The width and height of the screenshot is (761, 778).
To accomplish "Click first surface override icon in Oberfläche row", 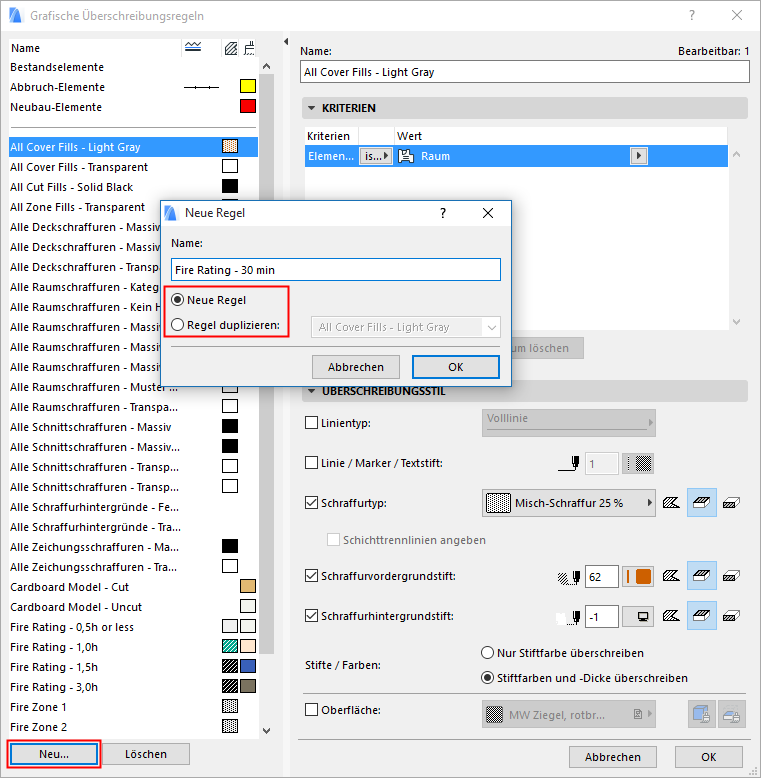I will pyautogui.click(x=701, y=714).
